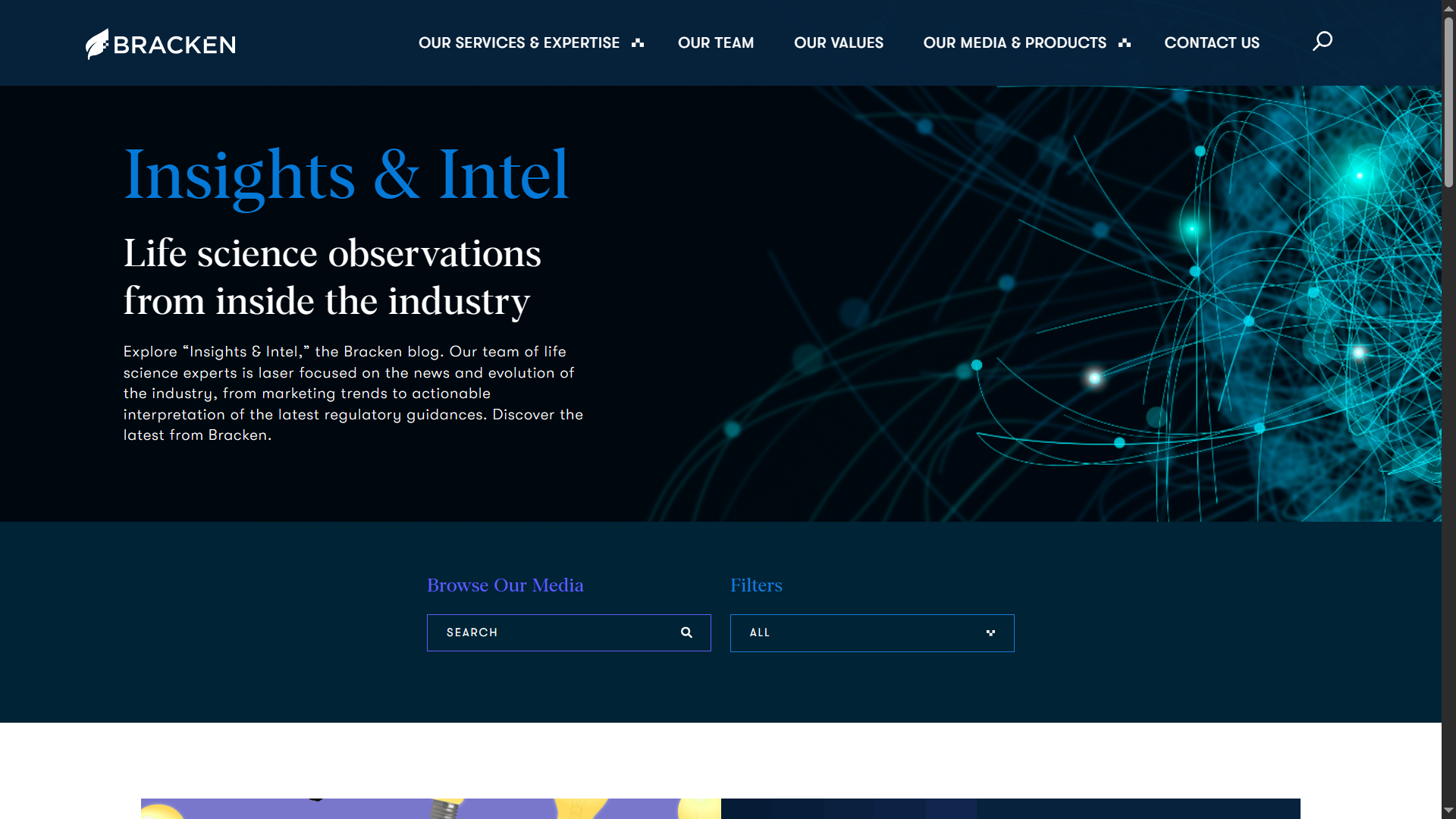Go to the Our Team page

(x=715, y=43)
